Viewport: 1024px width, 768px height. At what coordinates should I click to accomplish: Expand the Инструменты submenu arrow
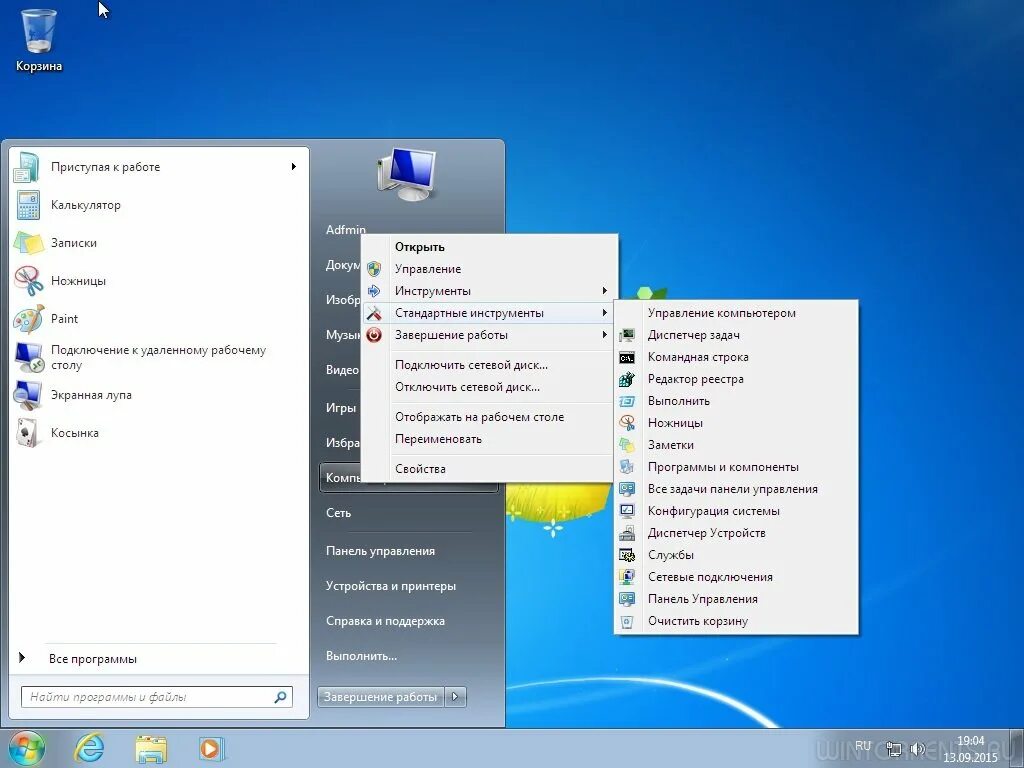[605, 291]
